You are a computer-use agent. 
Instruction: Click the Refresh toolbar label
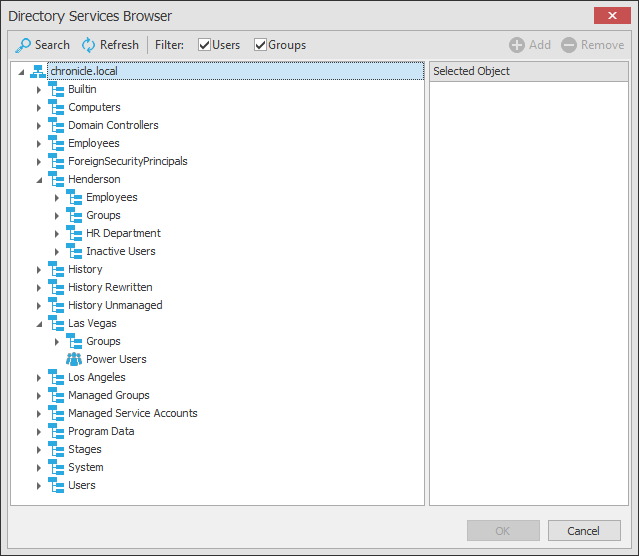click(x=119, y=45)
